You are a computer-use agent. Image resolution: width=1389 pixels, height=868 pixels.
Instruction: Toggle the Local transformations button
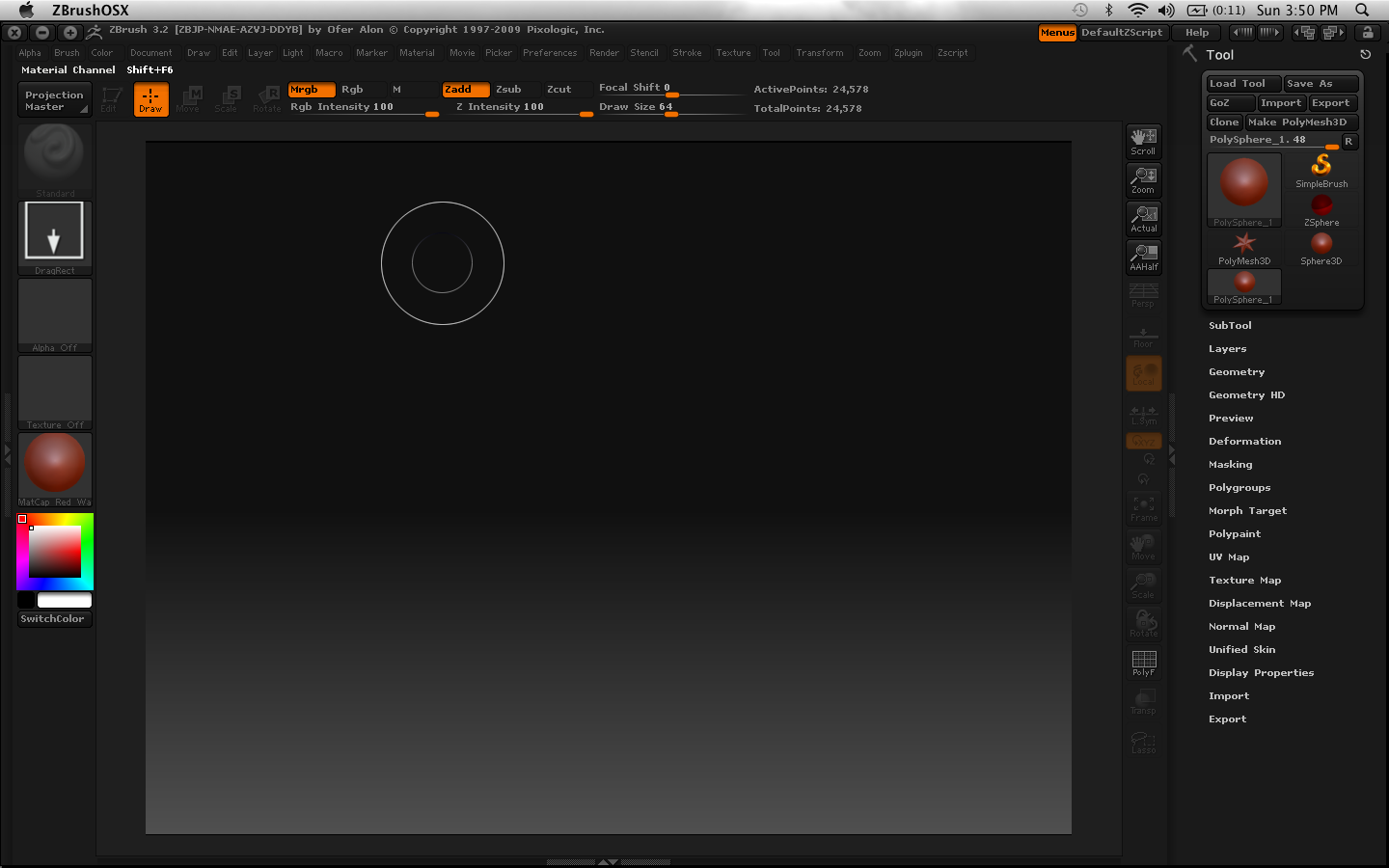pyautogui.click(x=1144, y=373)
